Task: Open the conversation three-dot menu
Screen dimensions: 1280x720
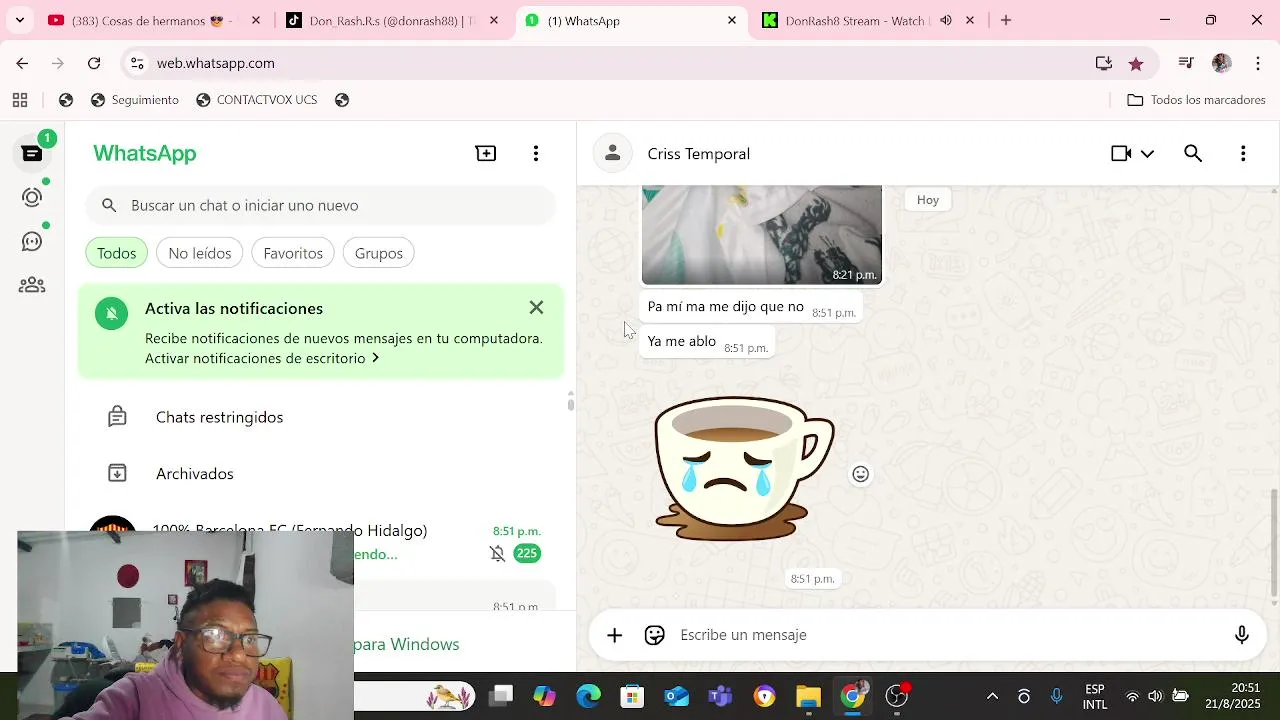Action: 1243,153
